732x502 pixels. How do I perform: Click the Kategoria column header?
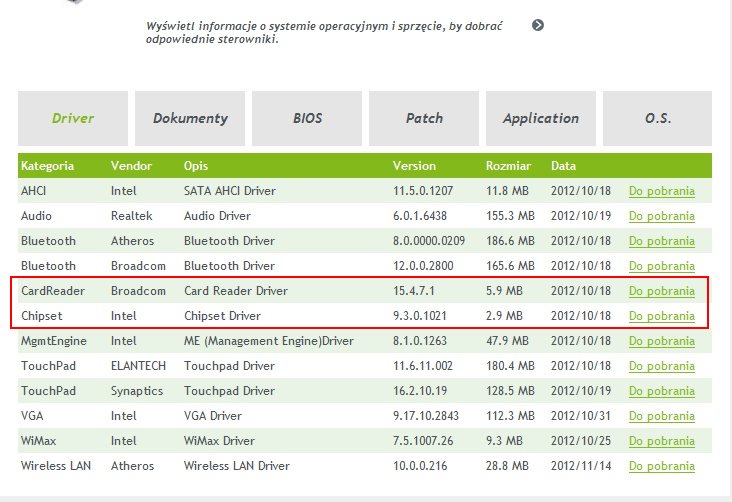click(47, 166)
